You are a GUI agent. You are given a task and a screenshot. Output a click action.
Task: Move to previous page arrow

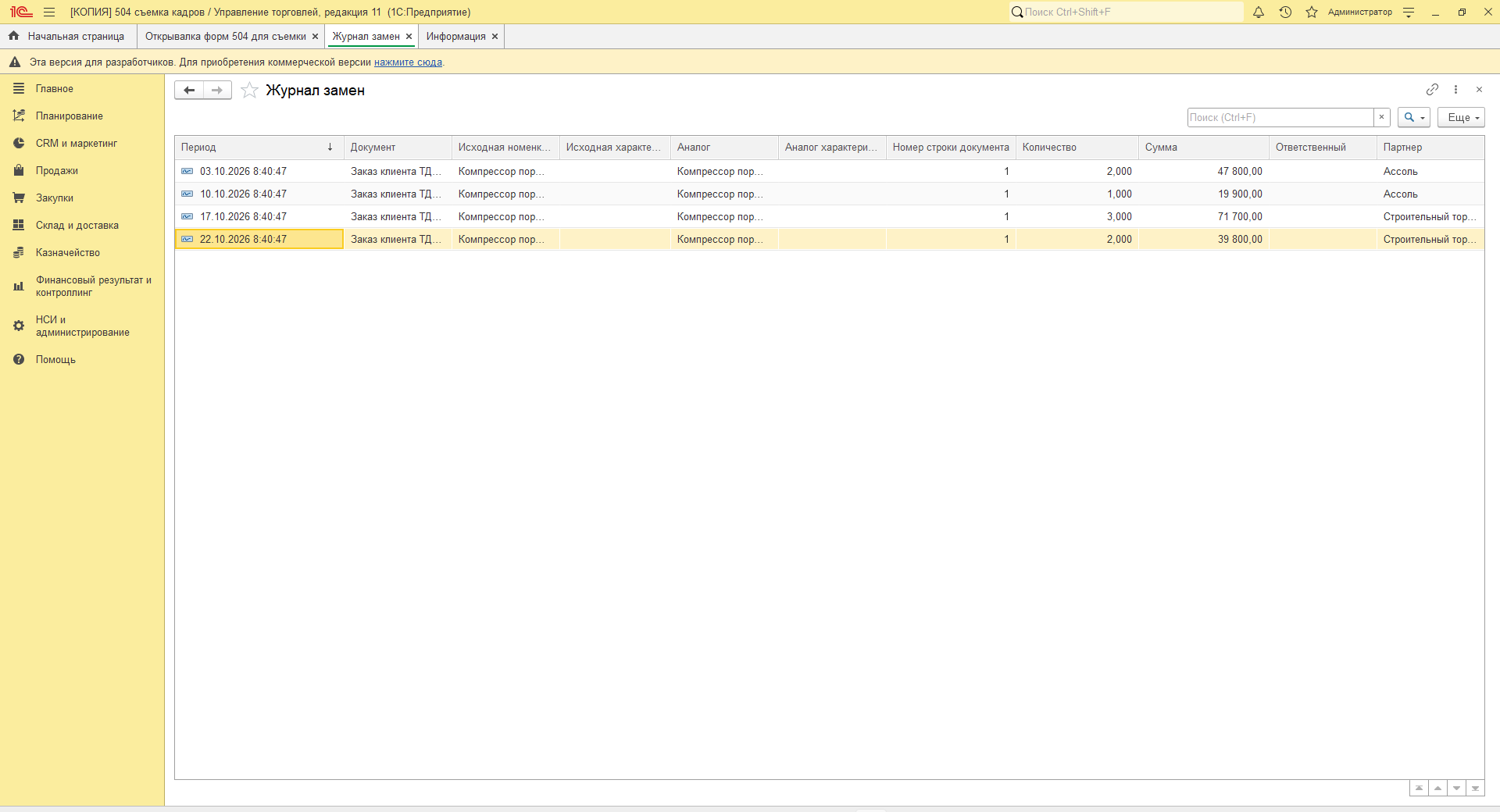click(1437, 788)
